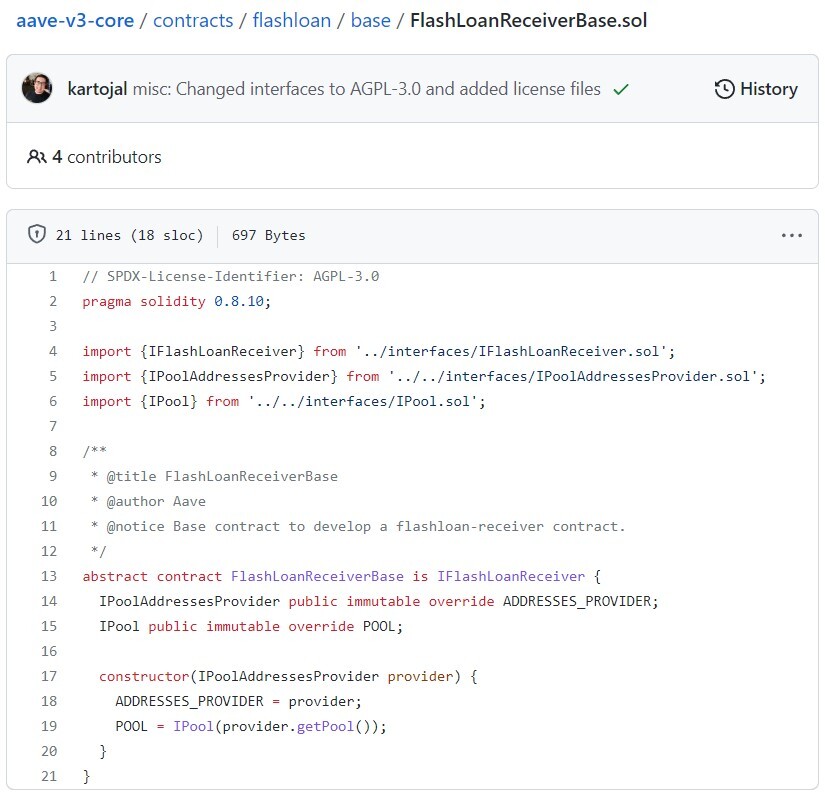Open kartojal's avatar profile picture

pos(37,89)
